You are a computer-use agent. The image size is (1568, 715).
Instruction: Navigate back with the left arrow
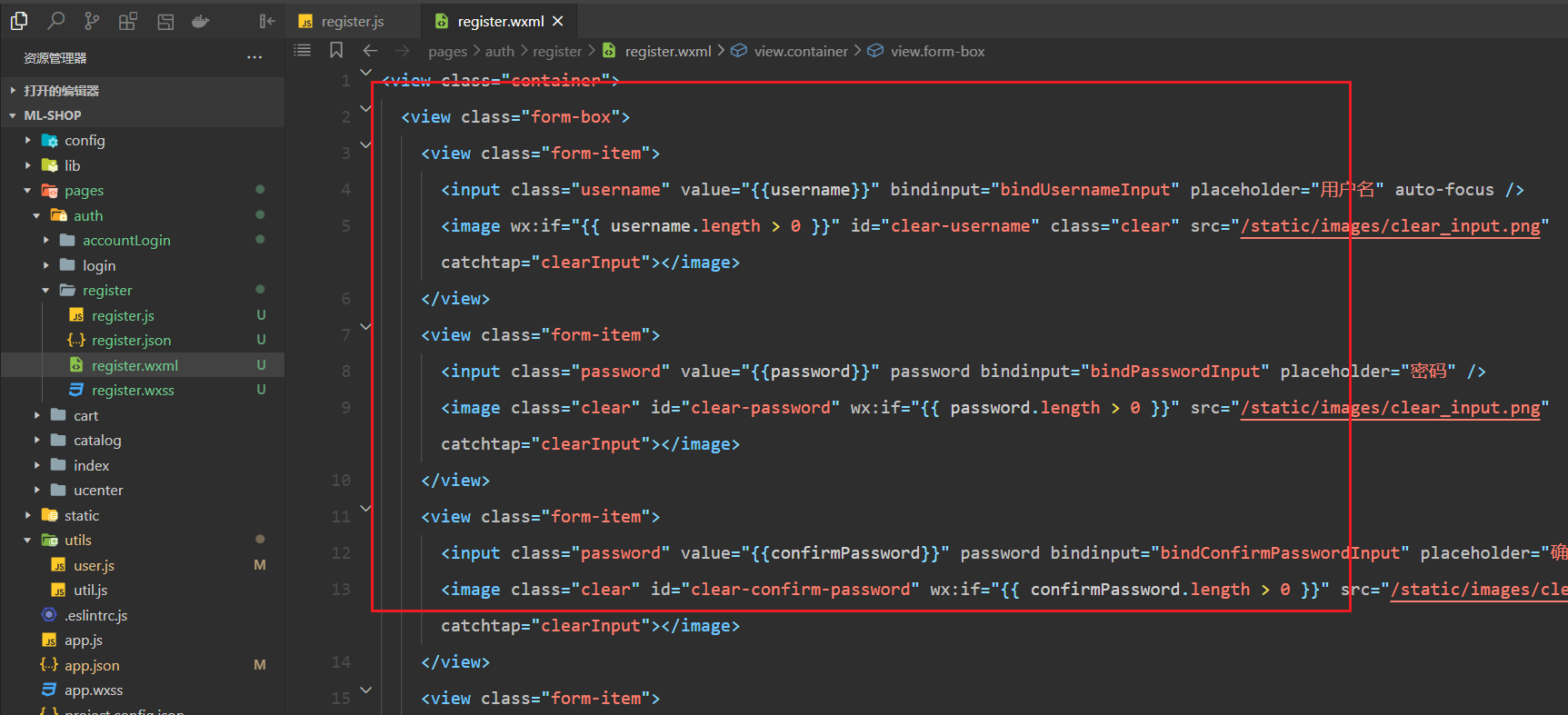pyautogui.click(x=370, y=51)
